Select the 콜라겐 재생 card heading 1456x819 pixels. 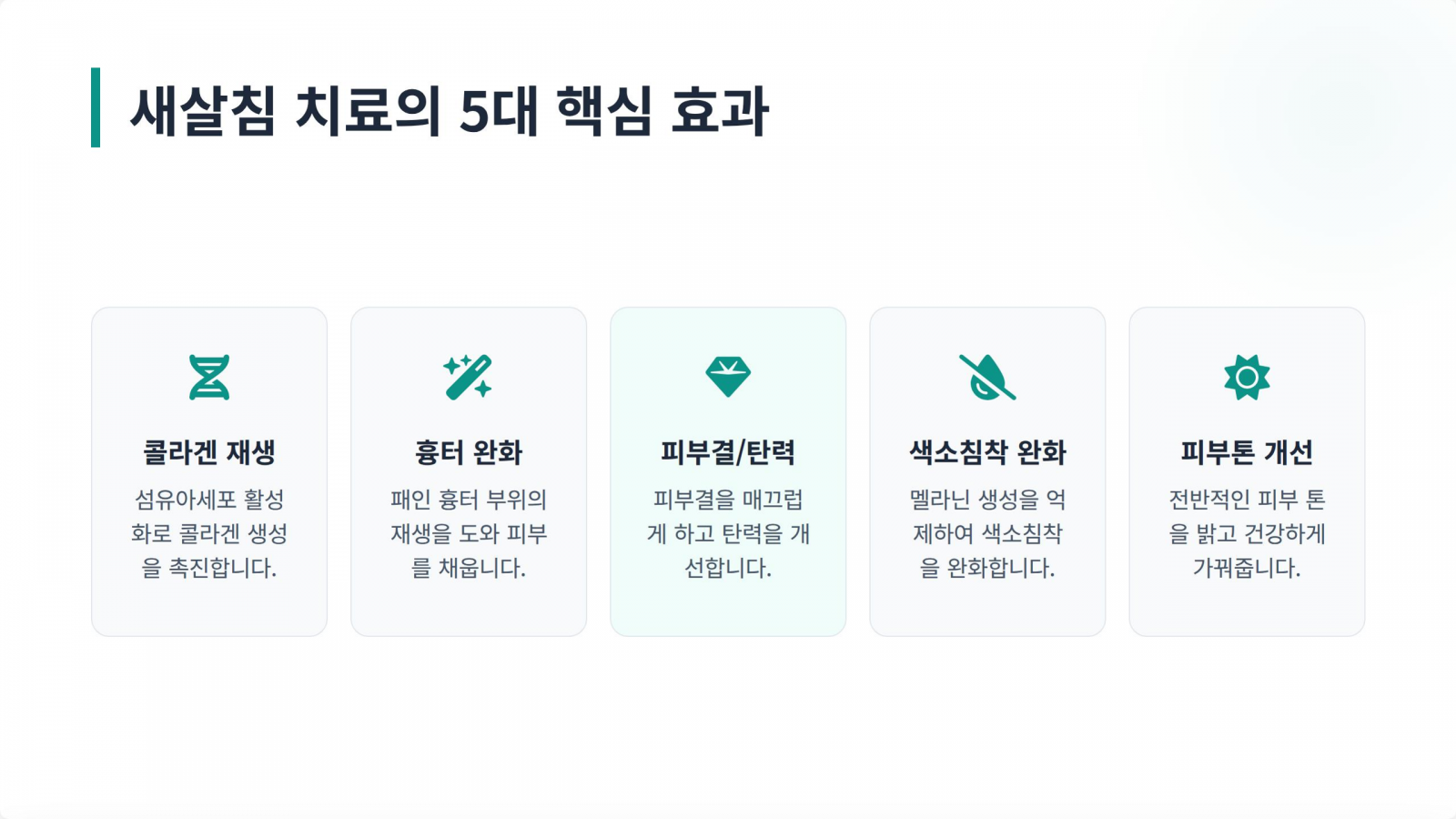point(209,452)
